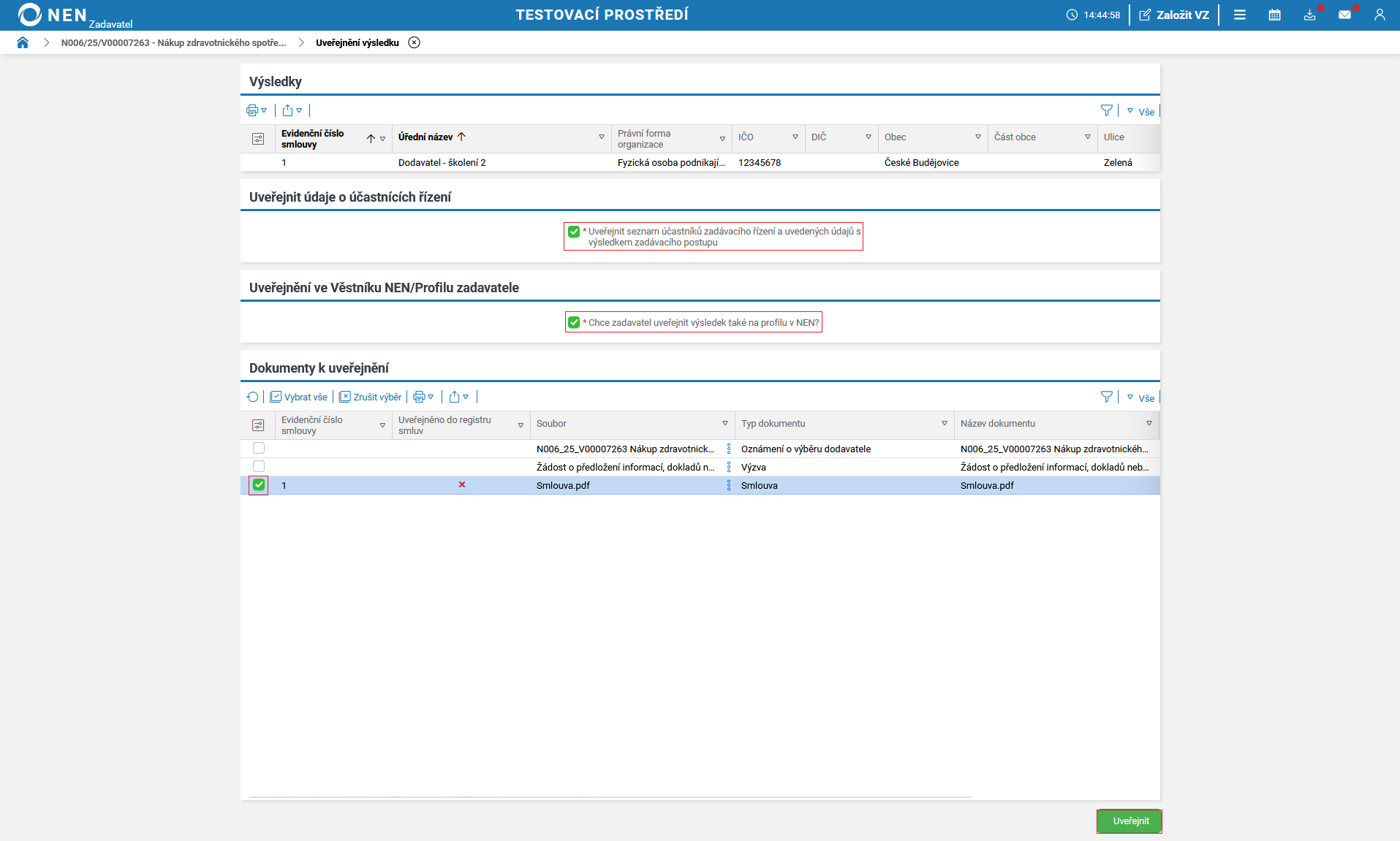
Task: Toggle publish participants list checkbox
Action: [x=574, y=232]
